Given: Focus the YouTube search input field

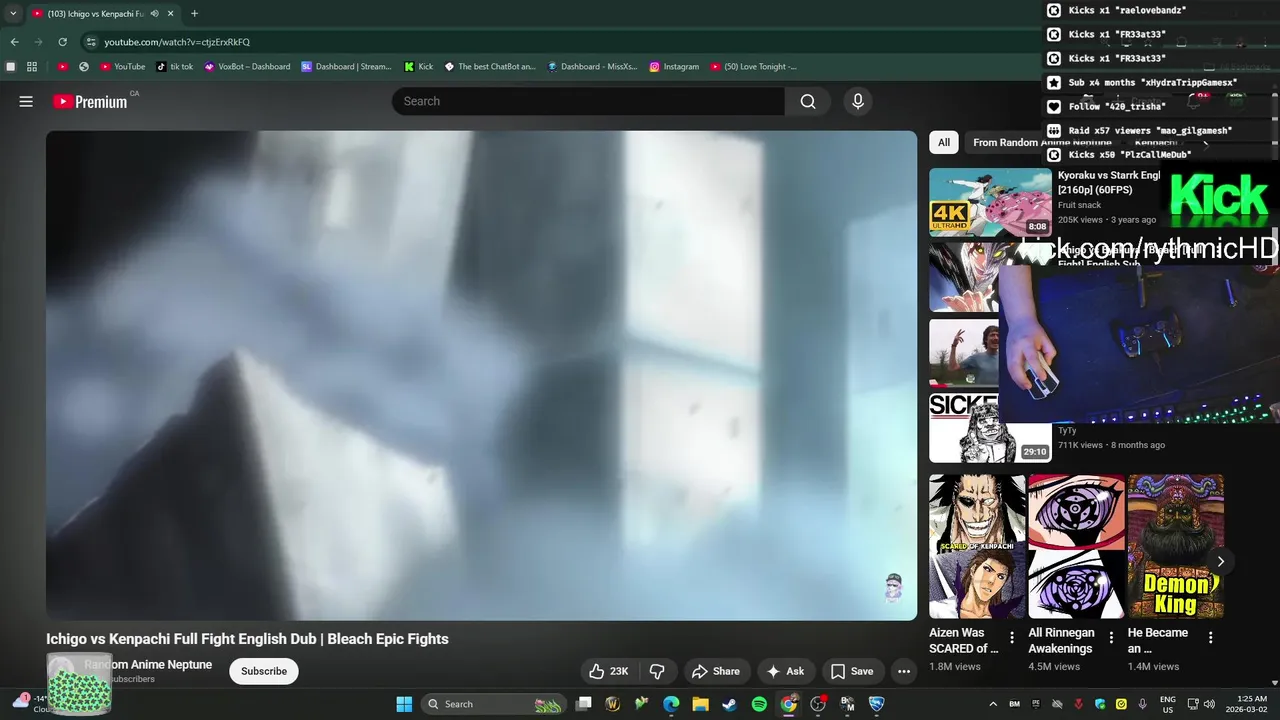Looking at the screenshot, I should [x=588, y=101].
